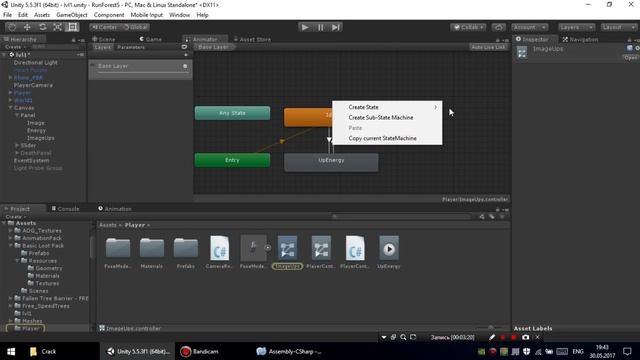Switch to the Game tab
640x360 pixels.
click(151, 39)
